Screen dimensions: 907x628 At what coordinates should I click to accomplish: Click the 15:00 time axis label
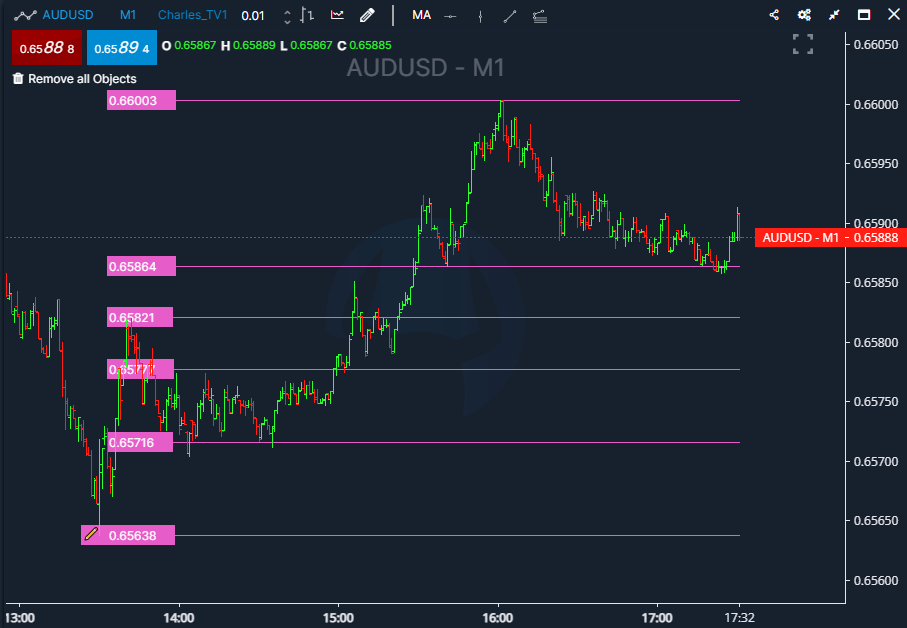click(338, 618)
